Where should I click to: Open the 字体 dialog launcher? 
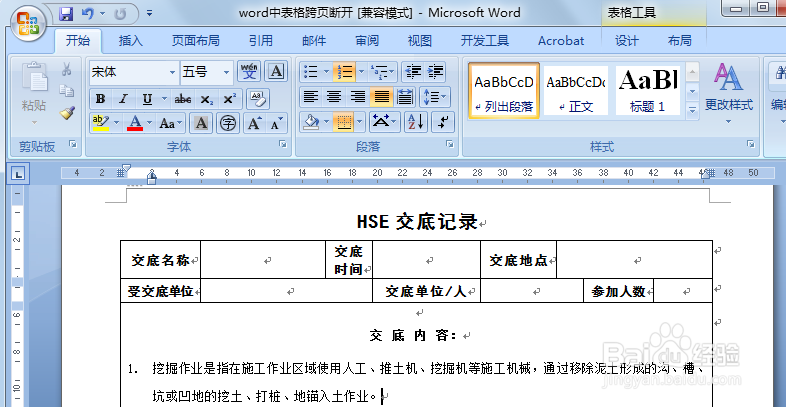coord(283,144)
